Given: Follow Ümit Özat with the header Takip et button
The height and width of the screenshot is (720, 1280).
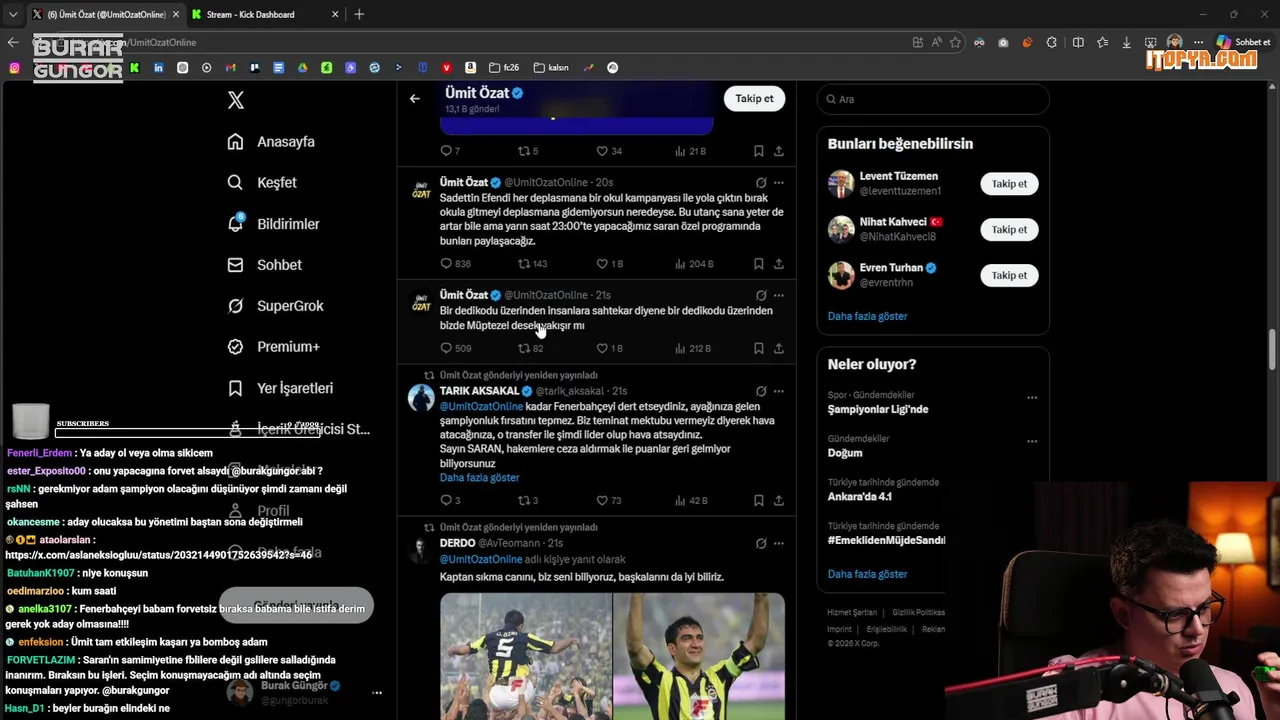Looking at the screenshot, I should (754, 98).
